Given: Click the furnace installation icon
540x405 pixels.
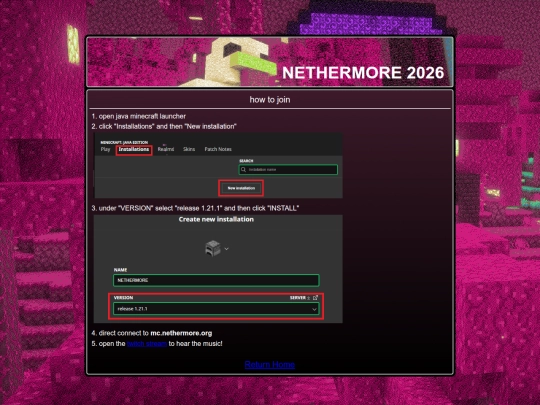Looking at the screenshot, I should tap(213, 248).
